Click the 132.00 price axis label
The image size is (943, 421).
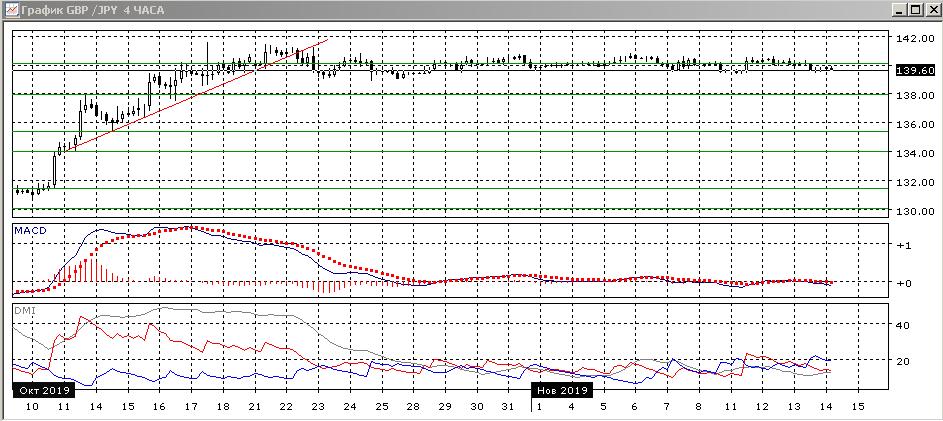(915, 182)
